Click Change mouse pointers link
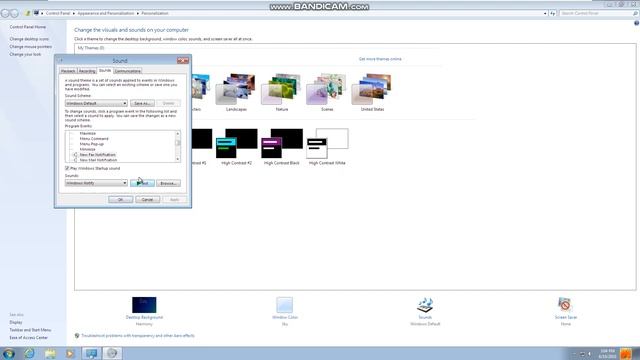The height and width of the screenshot is (360, 640). (x=31, y=47)
